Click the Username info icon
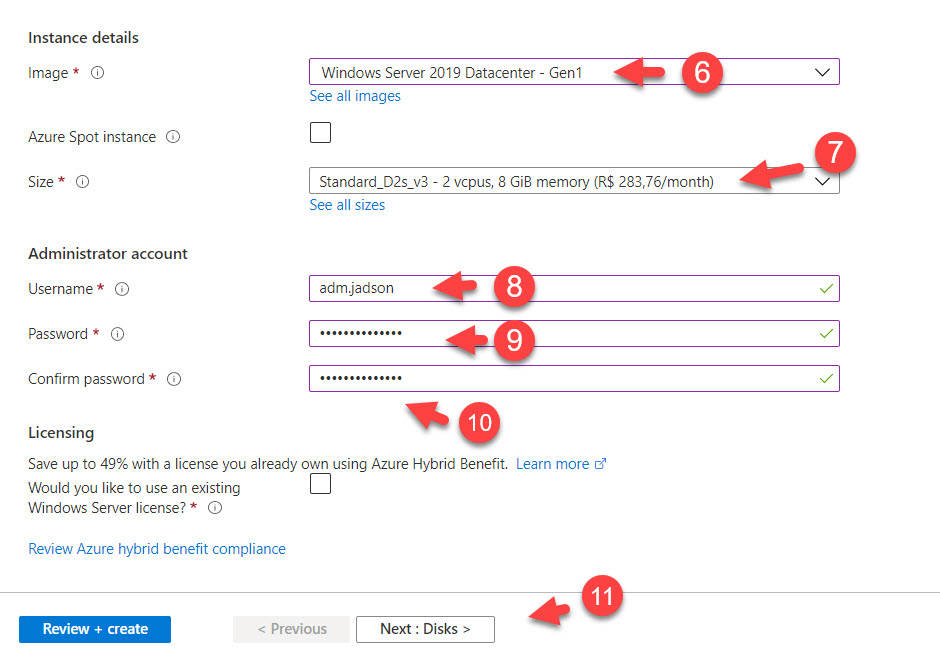 (x=122, y=289)
